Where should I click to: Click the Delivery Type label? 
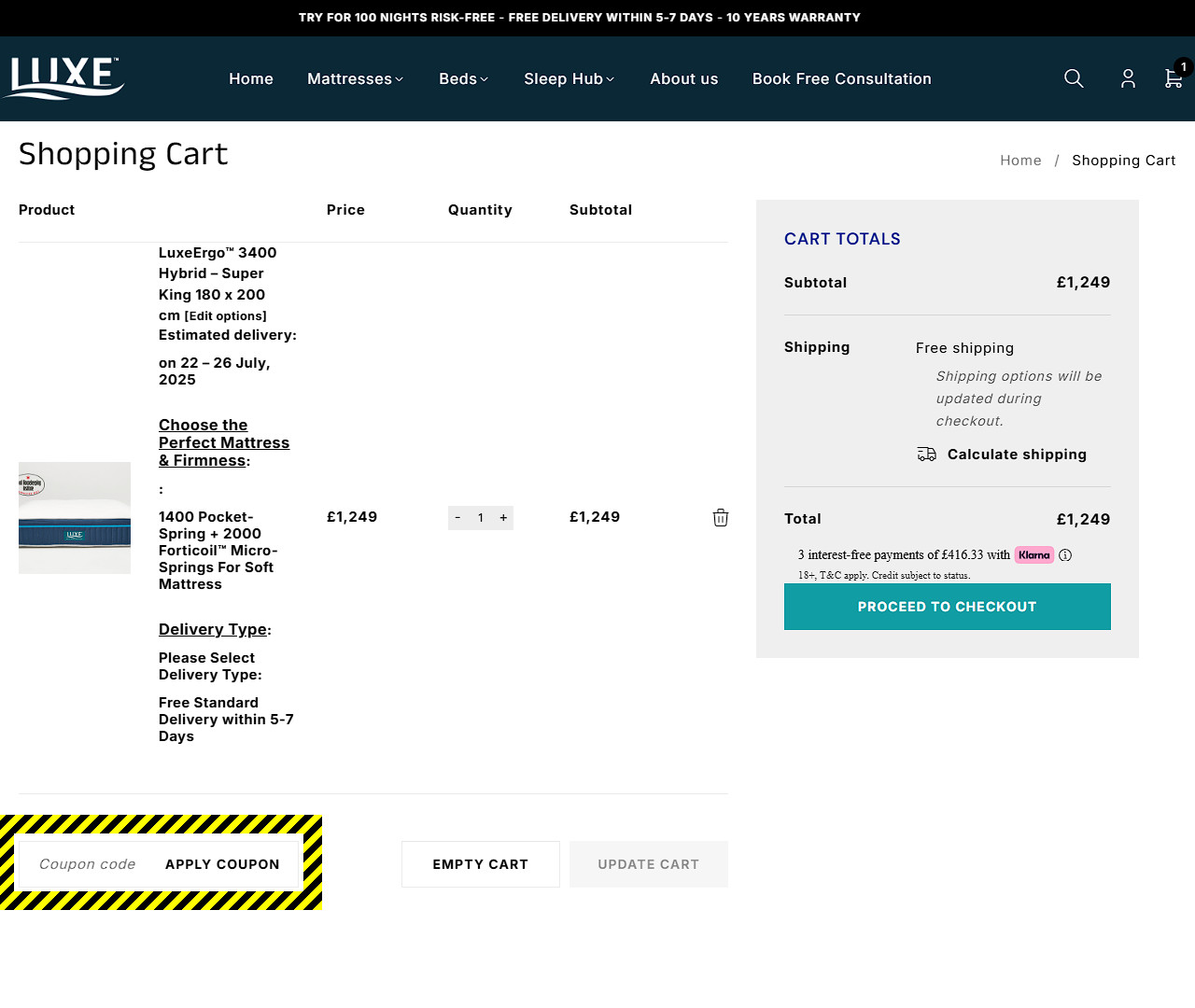pyautogui.click(x=213, y=629)
